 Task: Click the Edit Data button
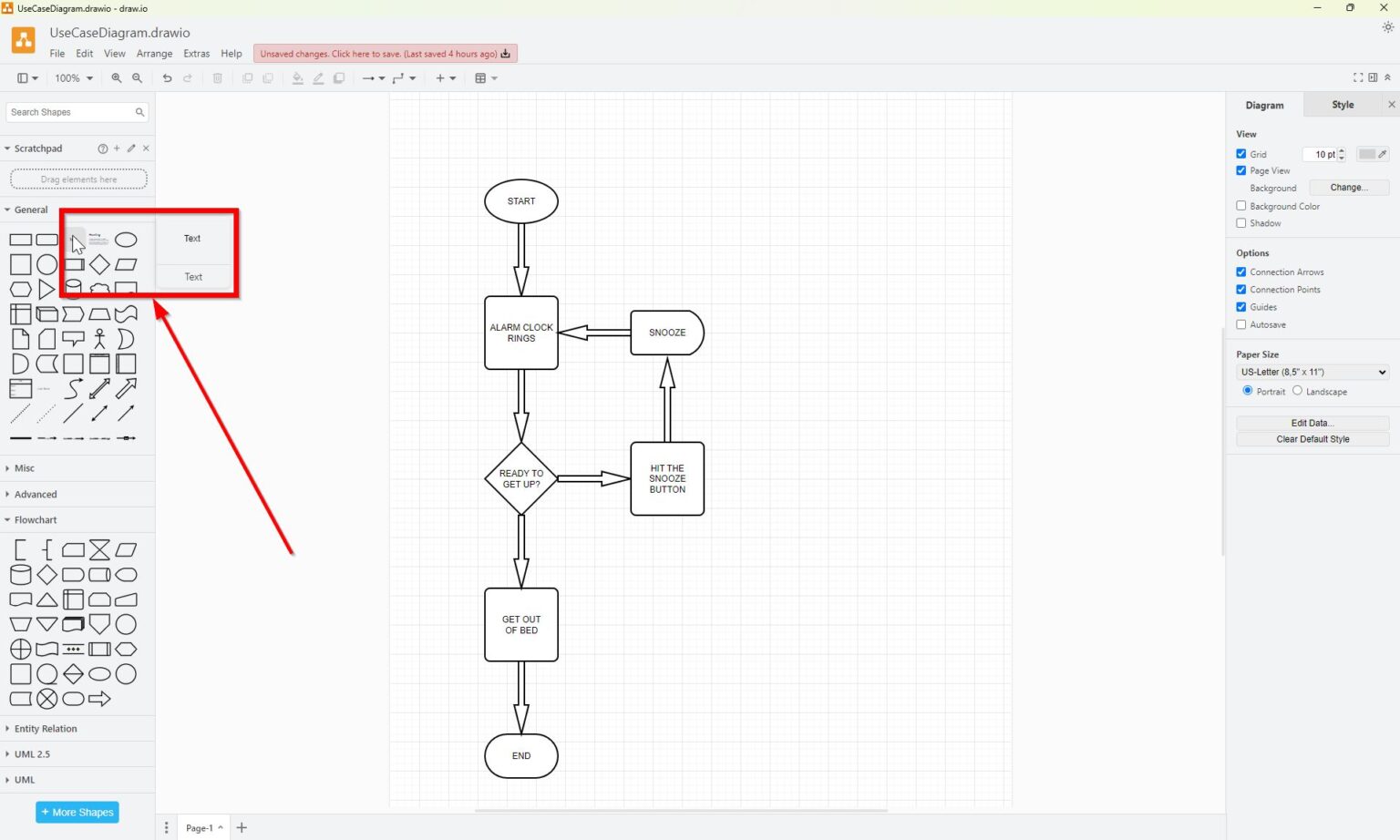[x=1312, y=423]
